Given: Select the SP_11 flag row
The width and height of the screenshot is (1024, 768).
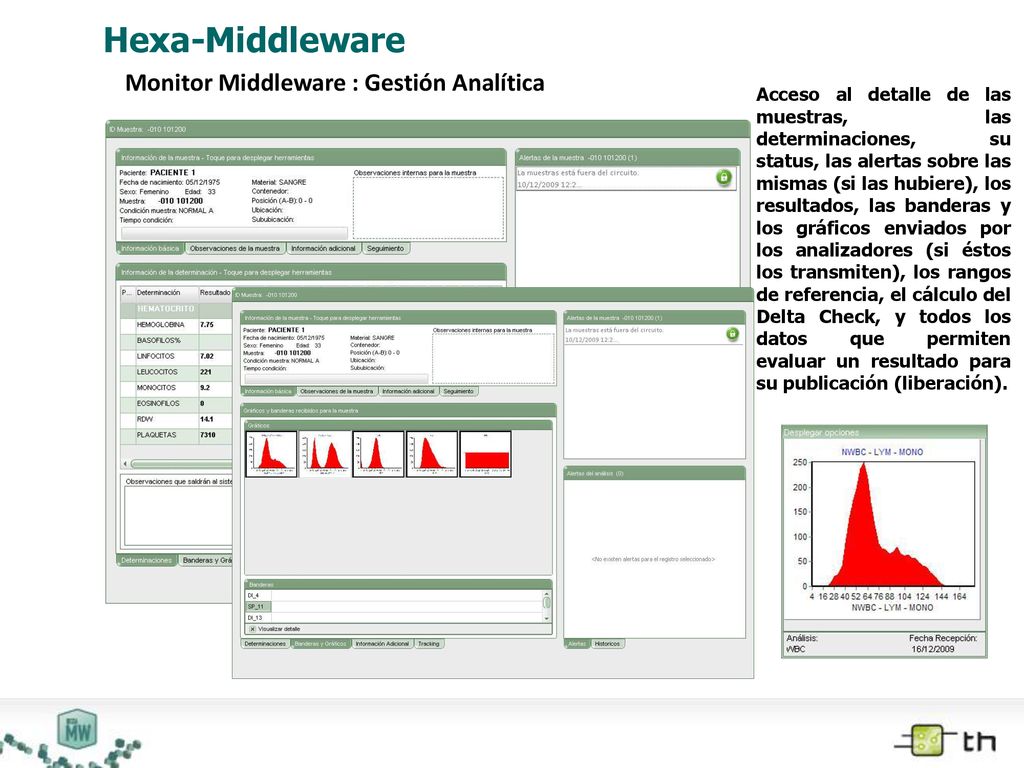Looking at the screenshot, I should coord(394,607).
